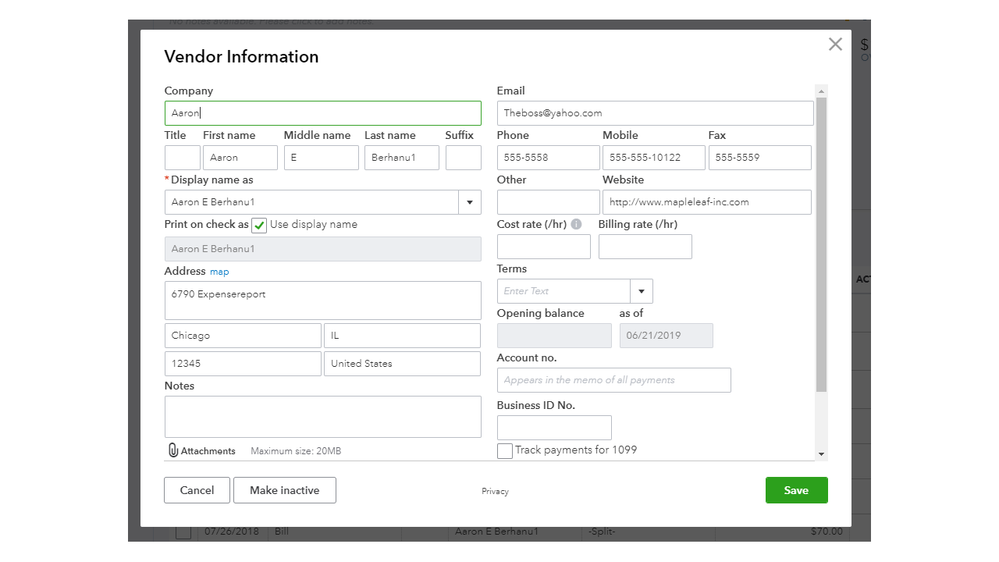The height and width of the screenshot is (562, 999).
Task: Select the checkbox beside the 07/26/2018 bill
Action: point(183,532)
